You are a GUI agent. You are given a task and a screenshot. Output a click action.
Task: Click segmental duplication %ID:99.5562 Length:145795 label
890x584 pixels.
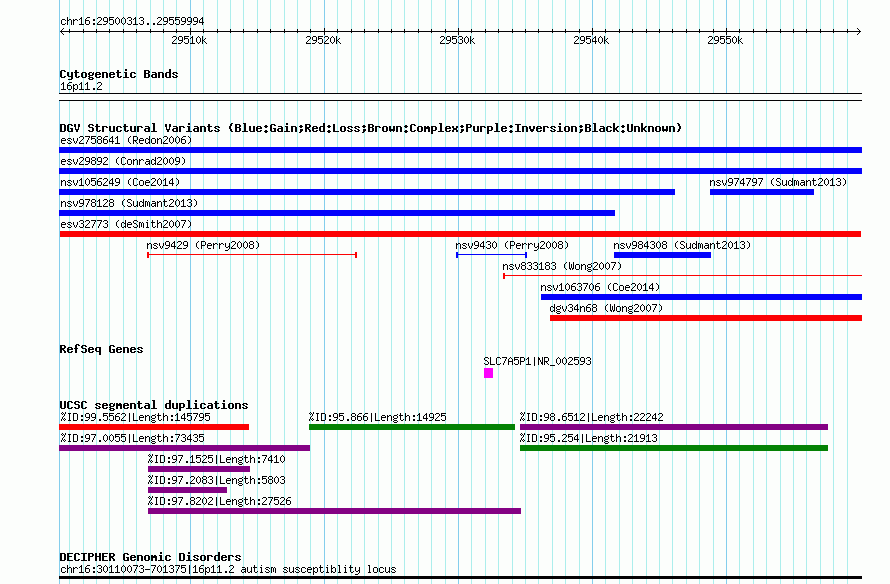[135, 417]
